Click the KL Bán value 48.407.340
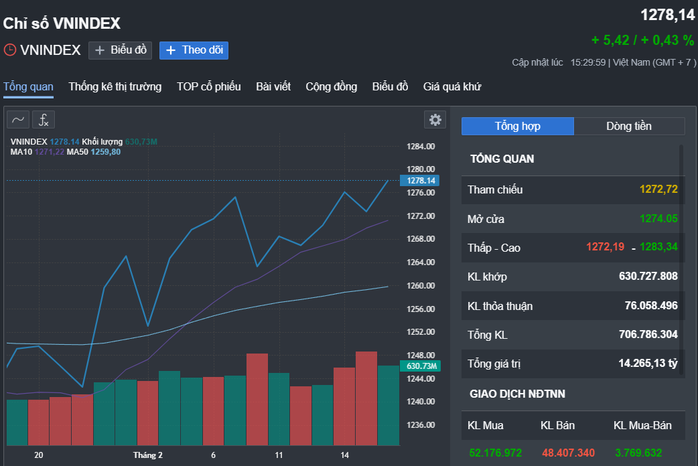The height and width of the screenshot is (466, 698). pyautogui.click(x=568, y=453)
